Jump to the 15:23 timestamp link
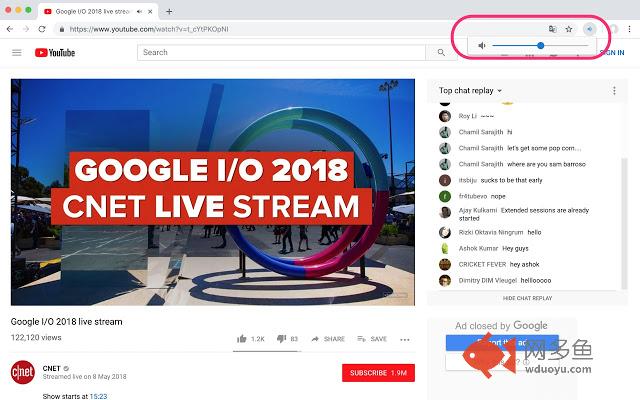This screenshot has height=400, width=640. point(98,396)
